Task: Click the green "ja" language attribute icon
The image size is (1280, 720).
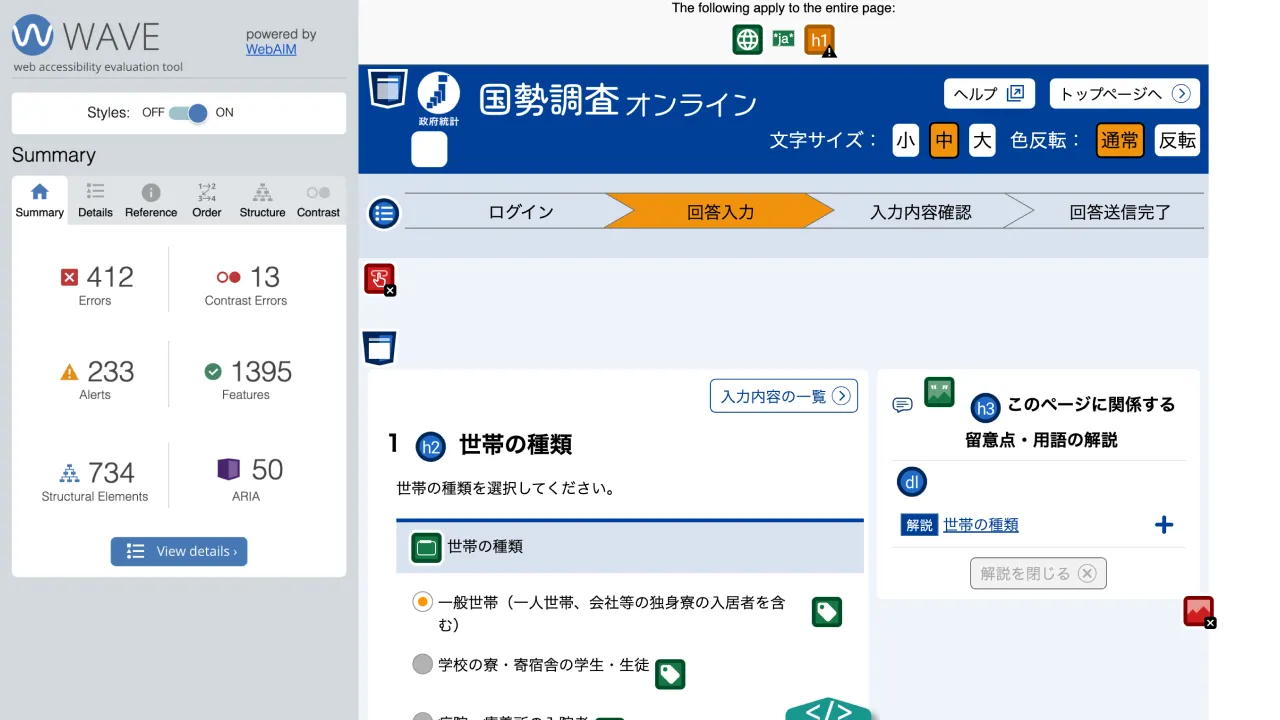Action: point(782,39)
